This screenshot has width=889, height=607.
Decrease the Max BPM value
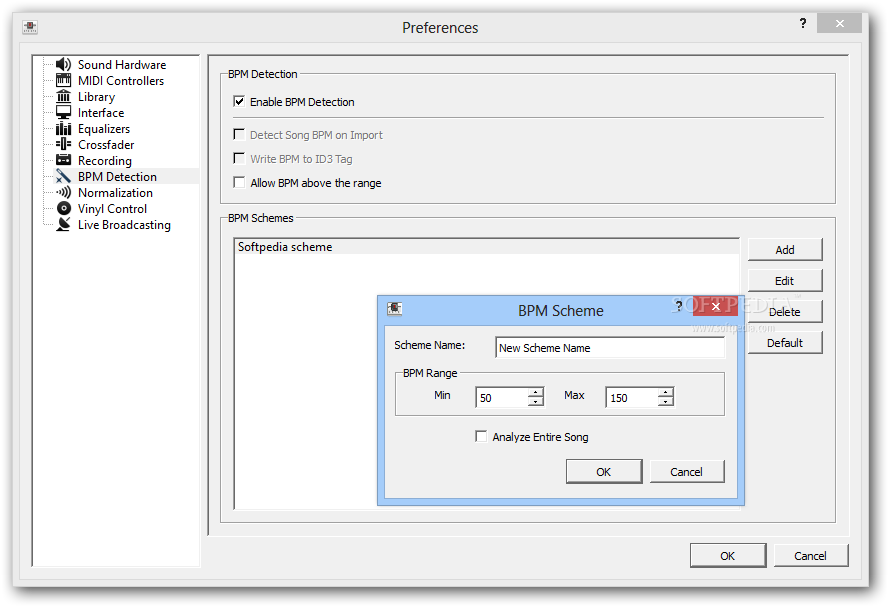tap(666, 401)
